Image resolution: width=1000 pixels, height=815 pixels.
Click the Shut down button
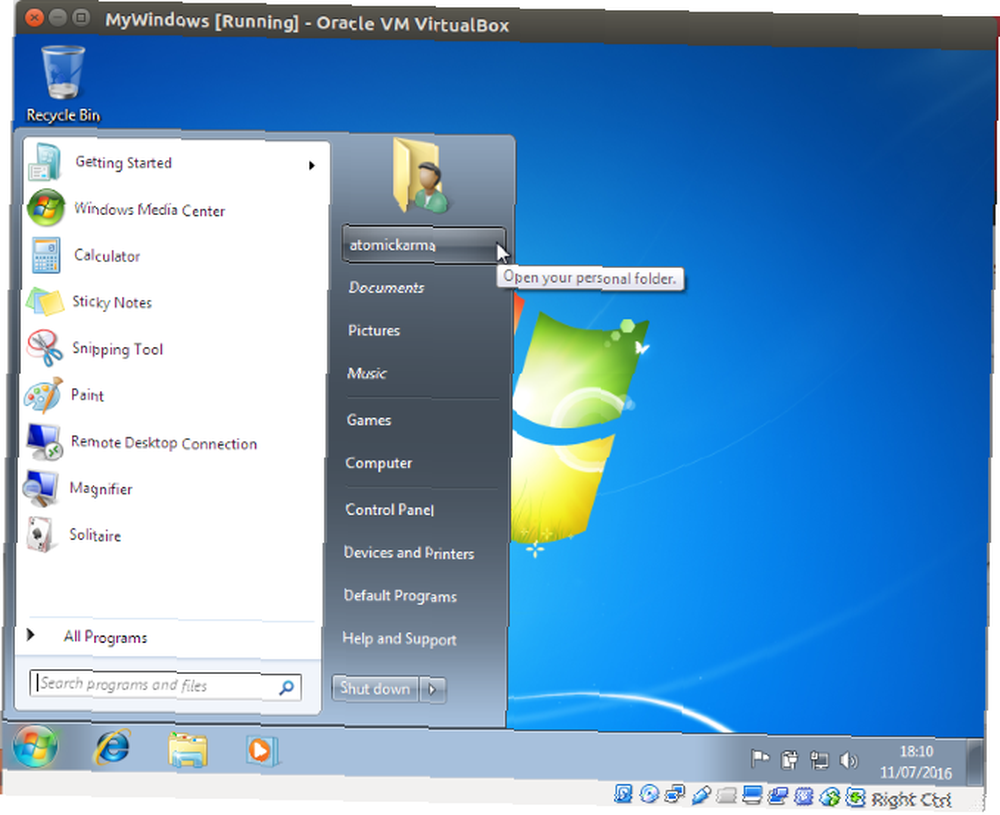click(375, 689)
